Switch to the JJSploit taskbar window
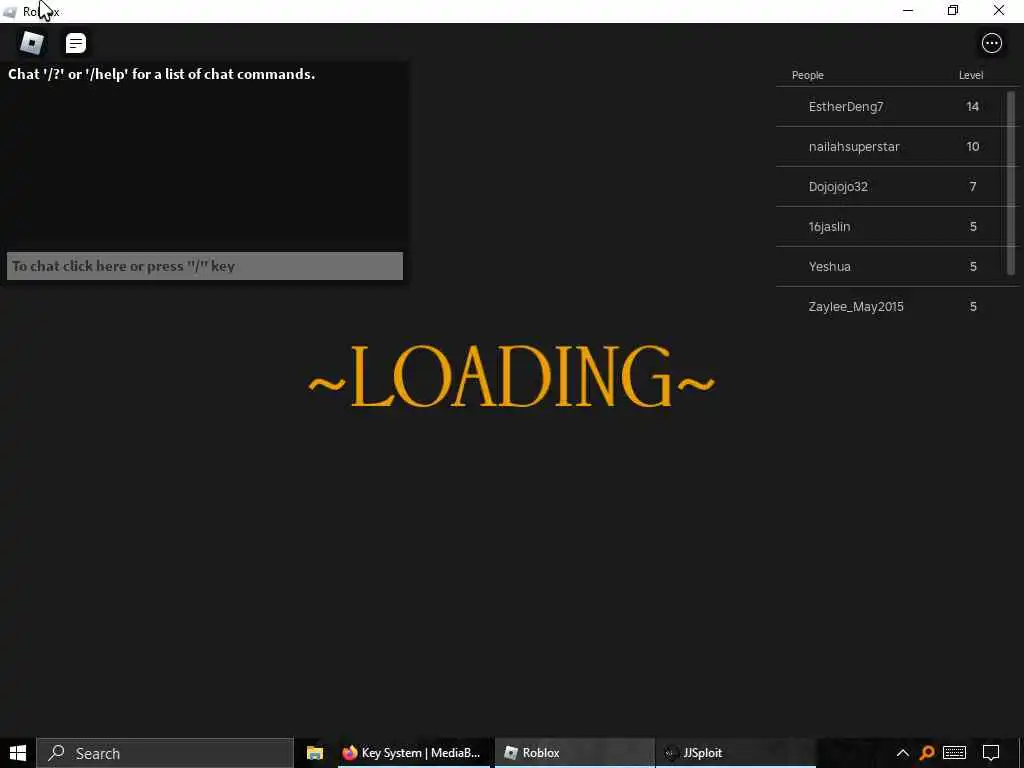This screenshot has height=768, width=1024. 735,753
